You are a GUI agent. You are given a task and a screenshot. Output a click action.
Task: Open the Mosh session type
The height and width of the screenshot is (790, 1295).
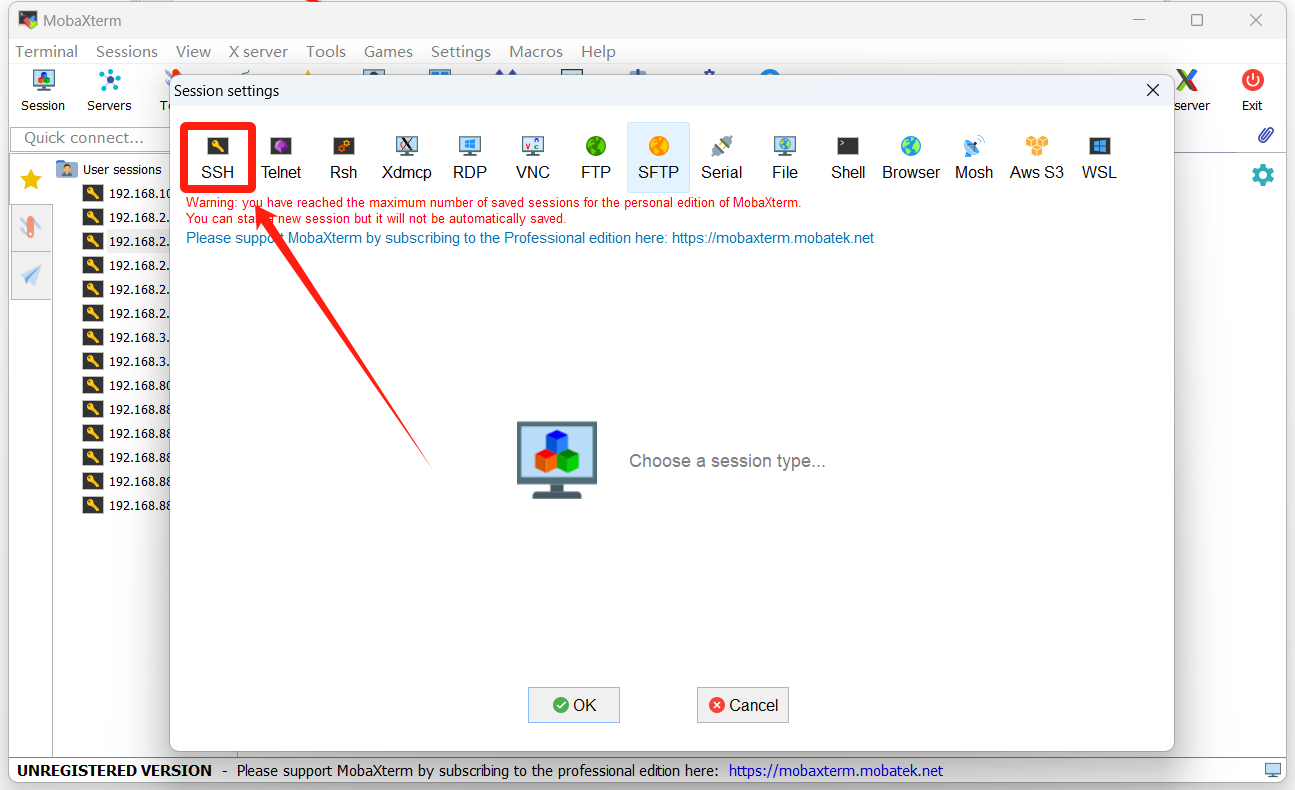coord(973,157)
